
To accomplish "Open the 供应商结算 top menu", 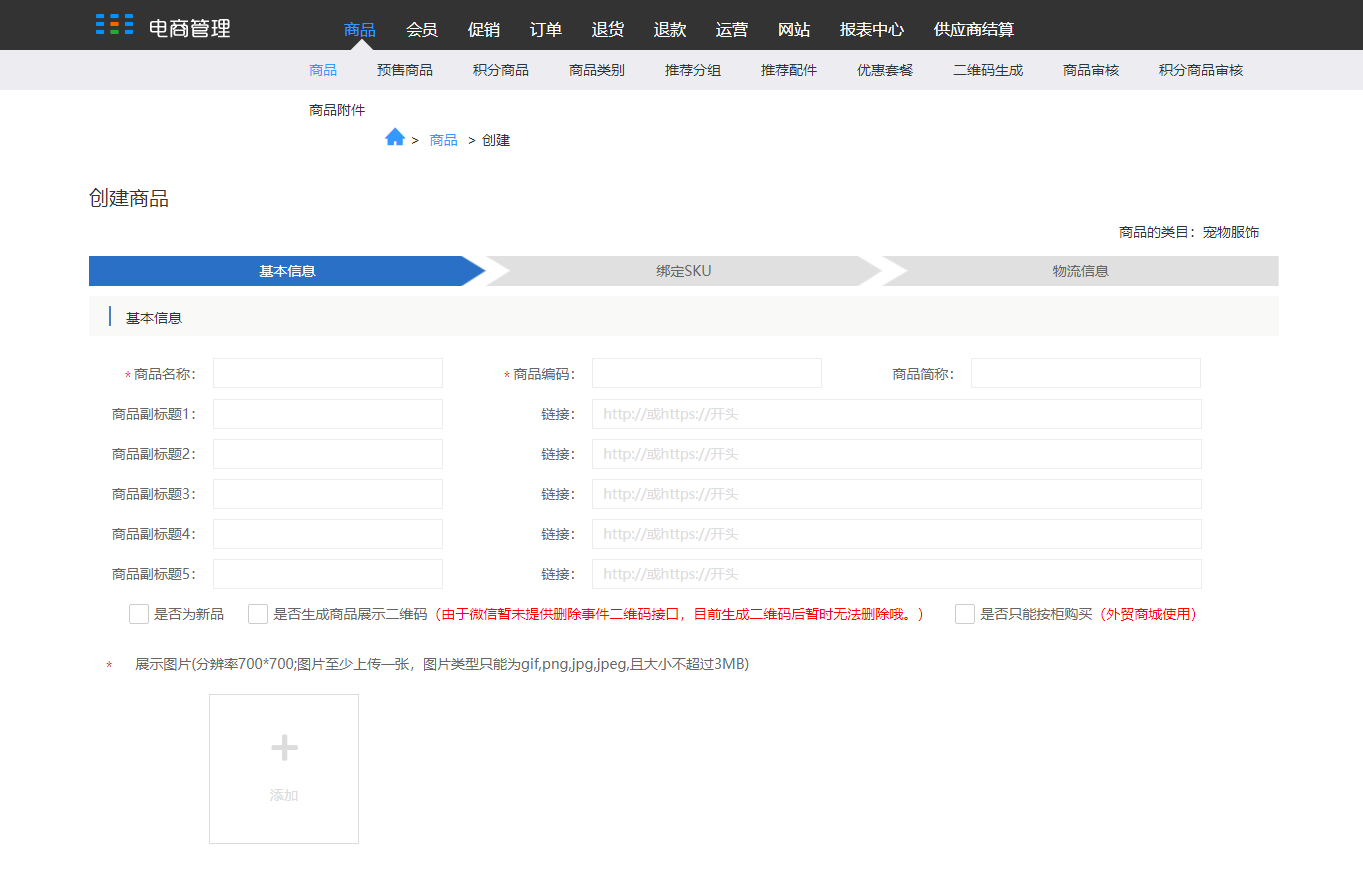I will [974, 30].
